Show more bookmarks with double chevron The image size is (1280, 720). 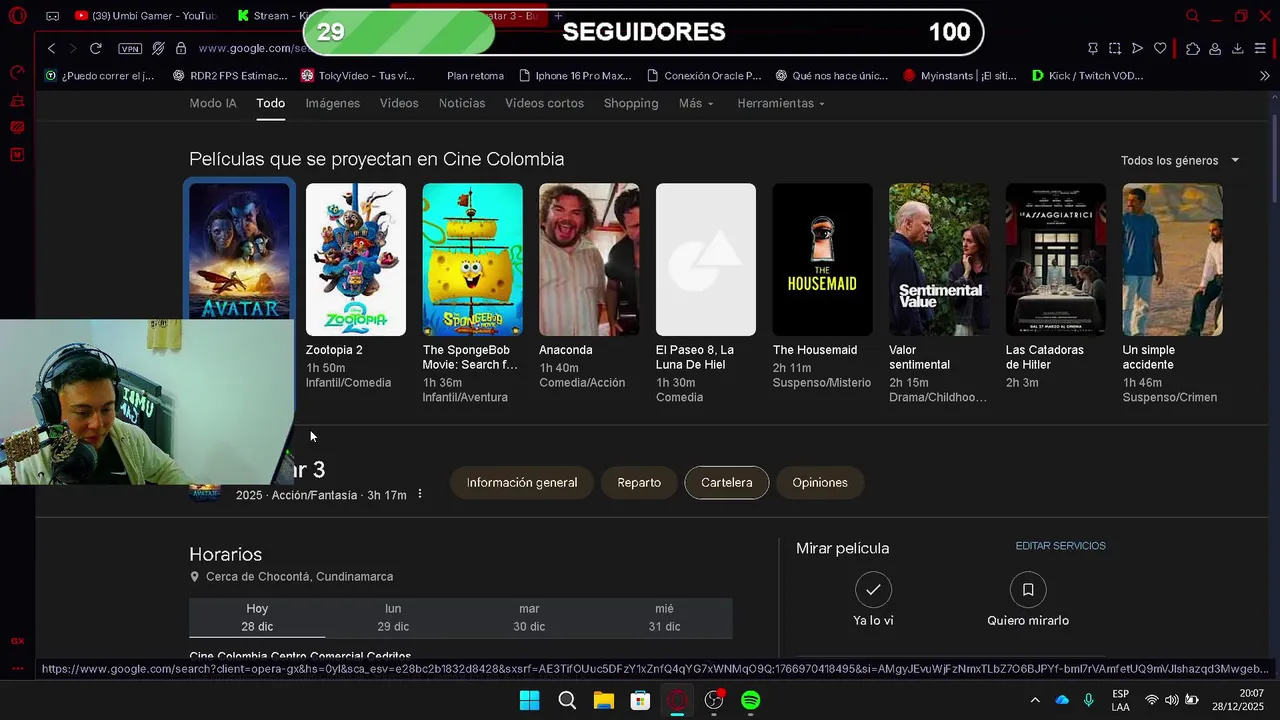tap(1264, 76)
